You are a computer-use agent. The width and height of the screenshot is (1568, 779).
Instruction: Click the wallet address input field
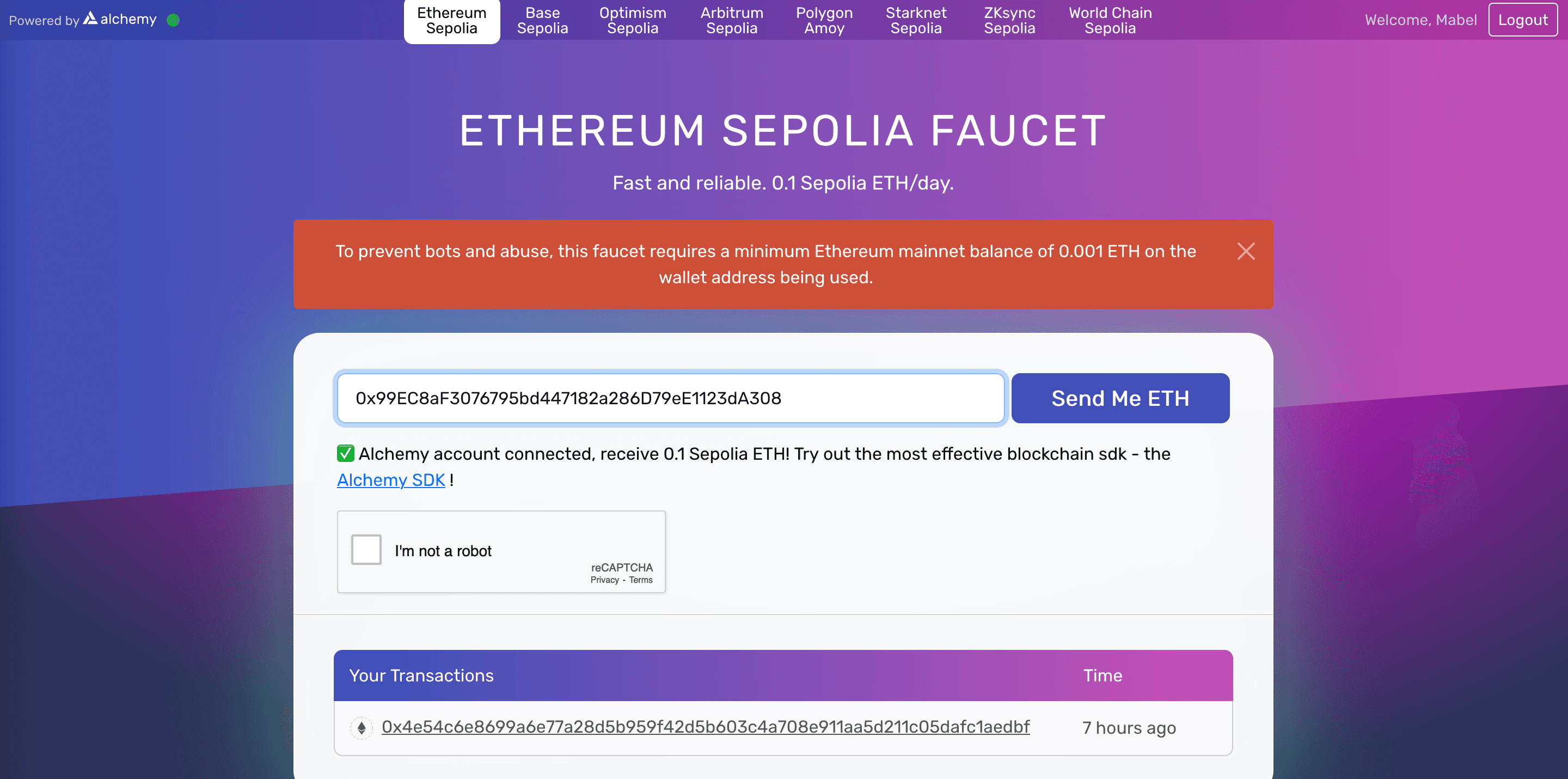670,398
